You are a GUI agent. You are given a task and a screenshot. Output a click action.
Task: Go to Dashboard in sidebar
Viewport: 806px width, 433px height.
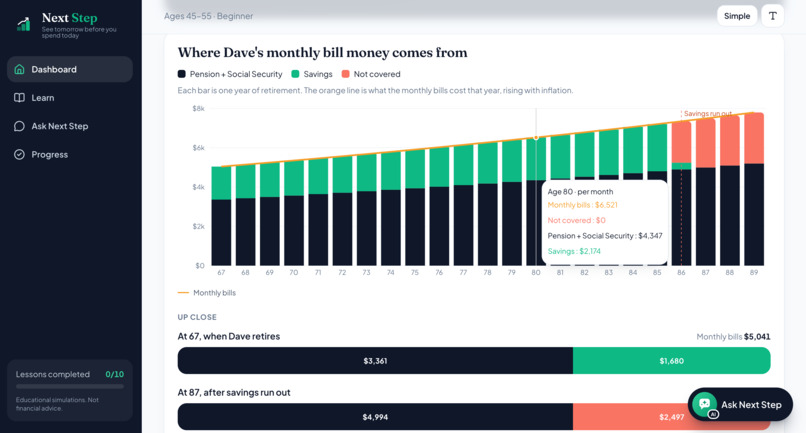(70, 69)
